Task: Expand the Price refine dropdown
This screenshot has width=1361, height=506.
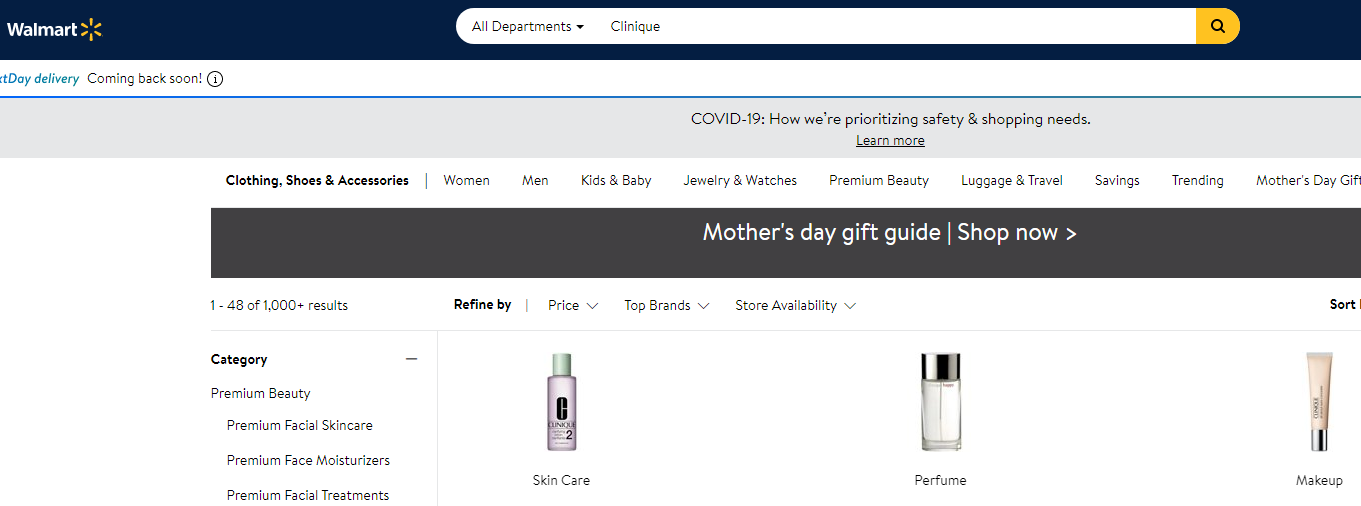Action: pos(573,305)
